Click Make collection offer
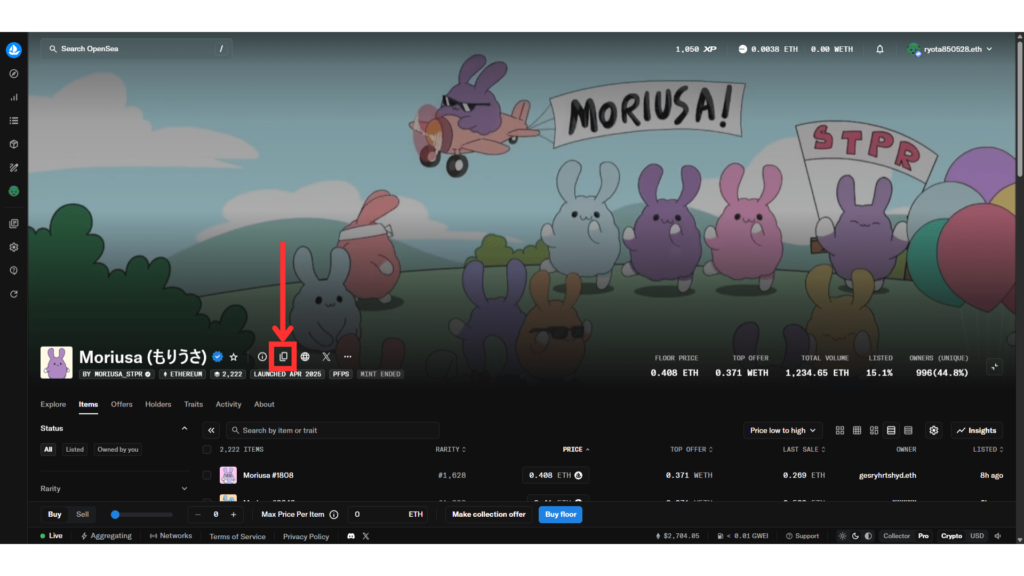 tap(488, 515)
